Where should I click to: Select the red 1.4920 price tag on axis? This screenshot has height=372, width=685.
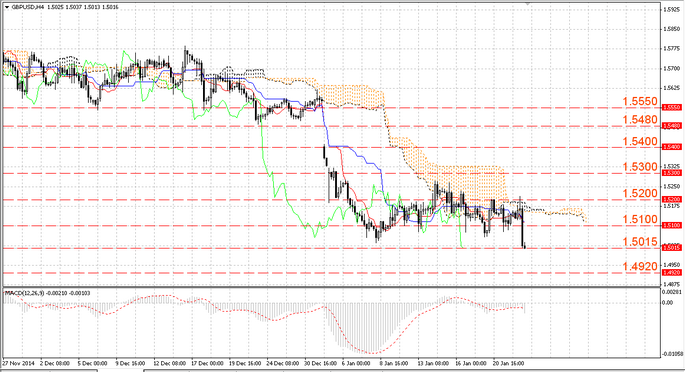pos(672,272)
